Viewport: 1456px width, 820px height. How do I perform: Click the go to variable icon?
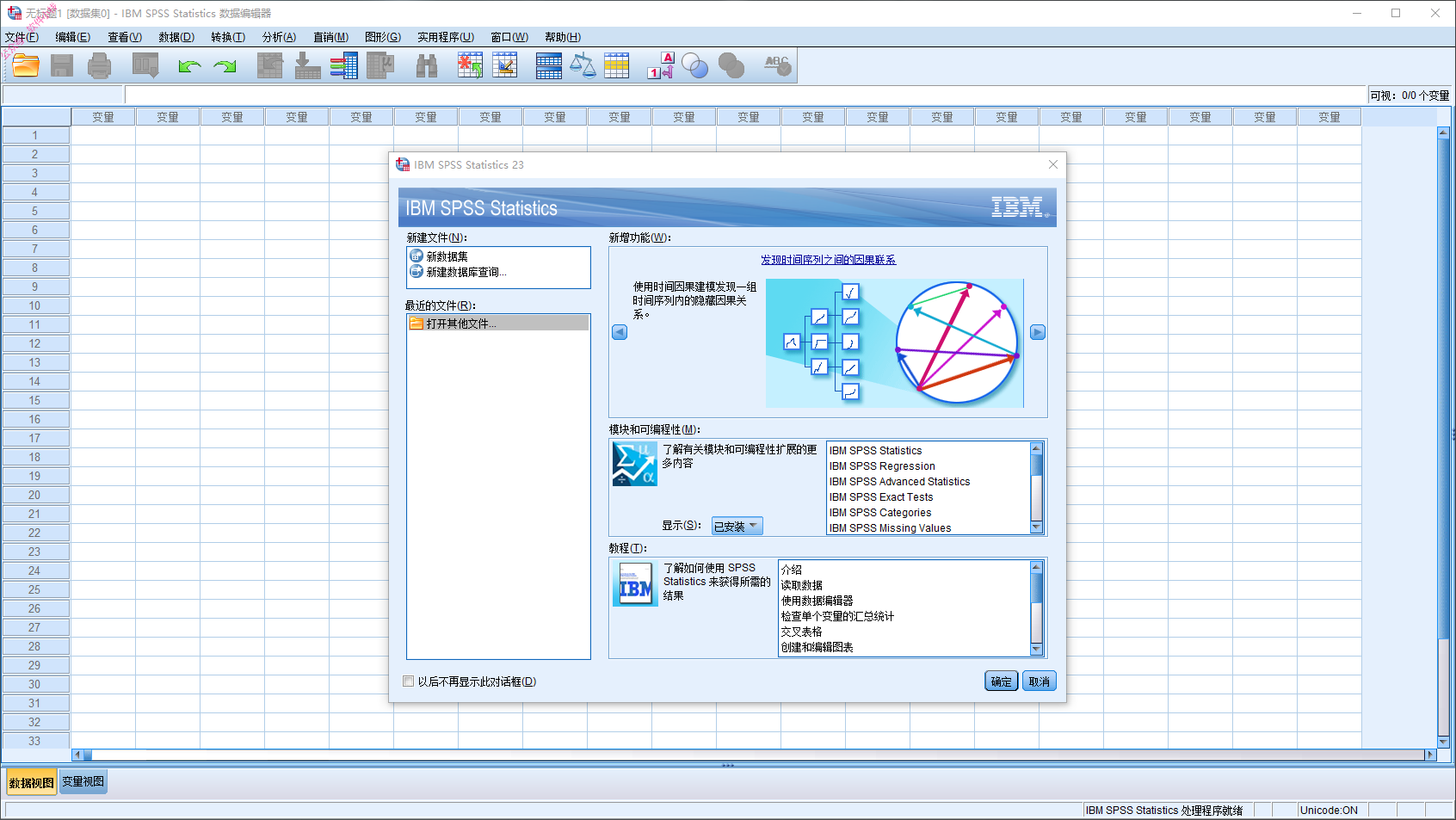307,65
